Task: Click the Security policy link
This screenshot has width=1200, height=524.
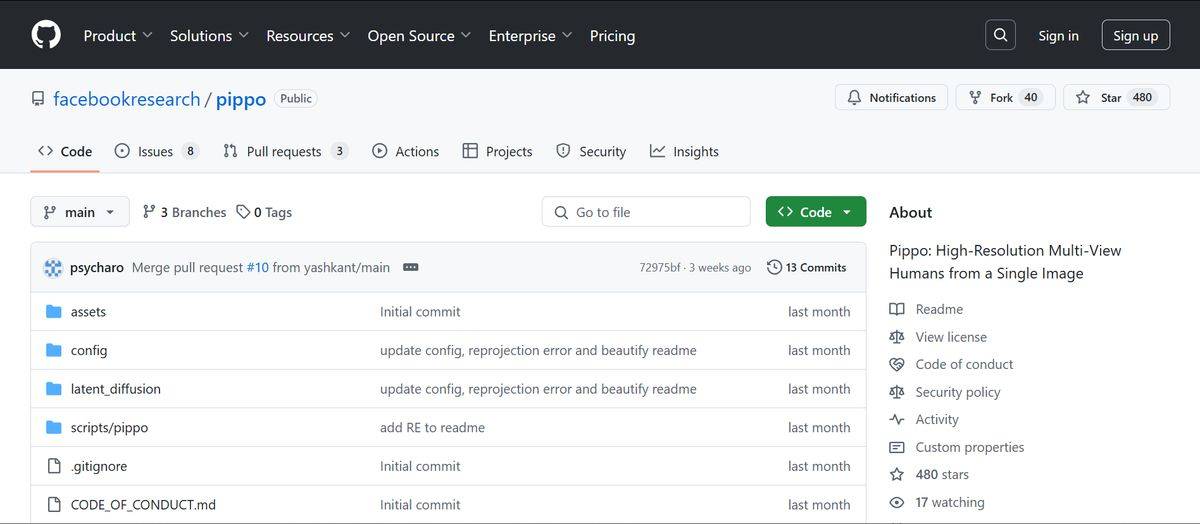Action: tap(958, 392)
